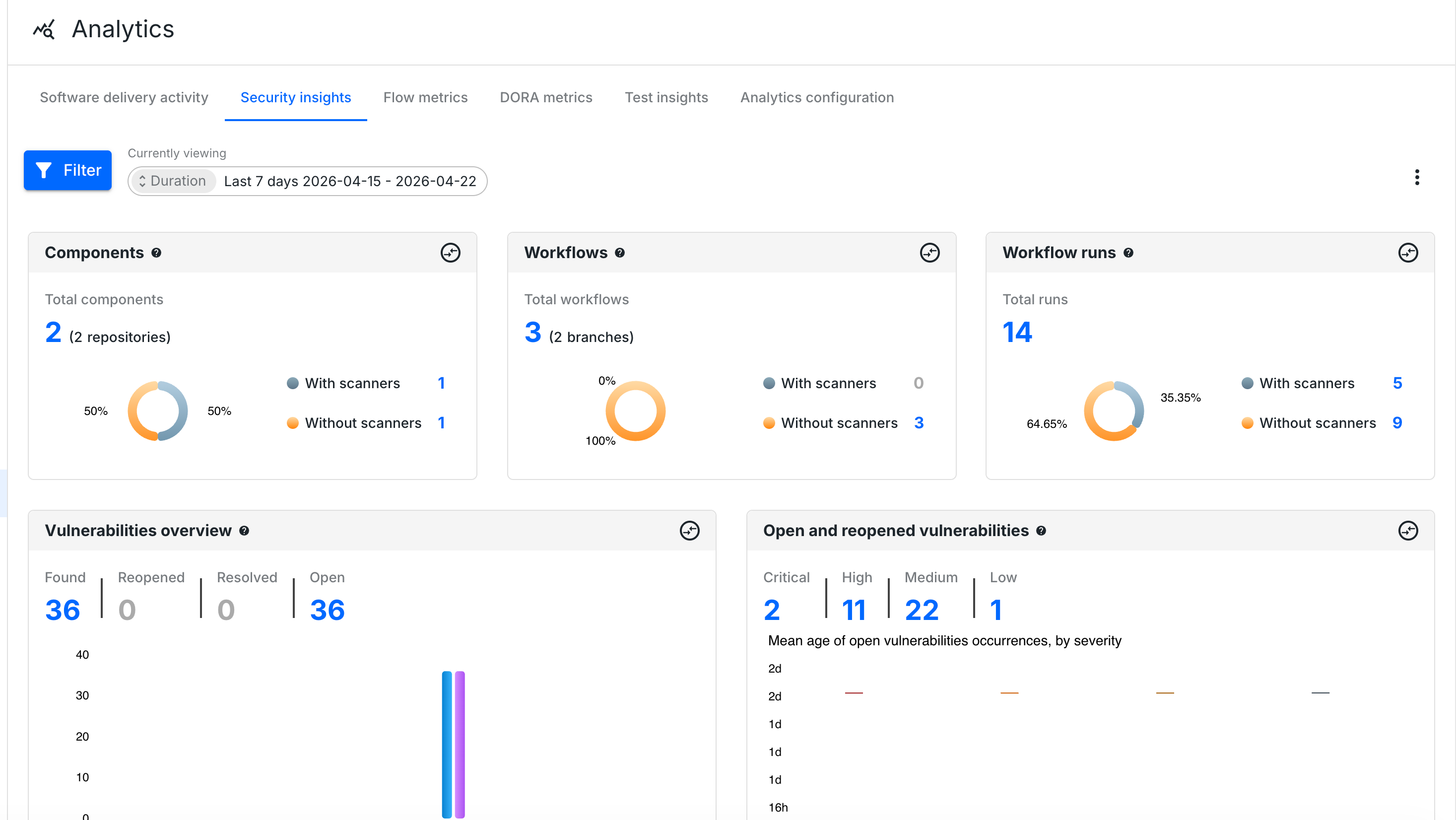The height and width of the screenshot is (820, 1456).
Task: Click Workflow runs Without scanners count 9
Action: click(1396, 422)
